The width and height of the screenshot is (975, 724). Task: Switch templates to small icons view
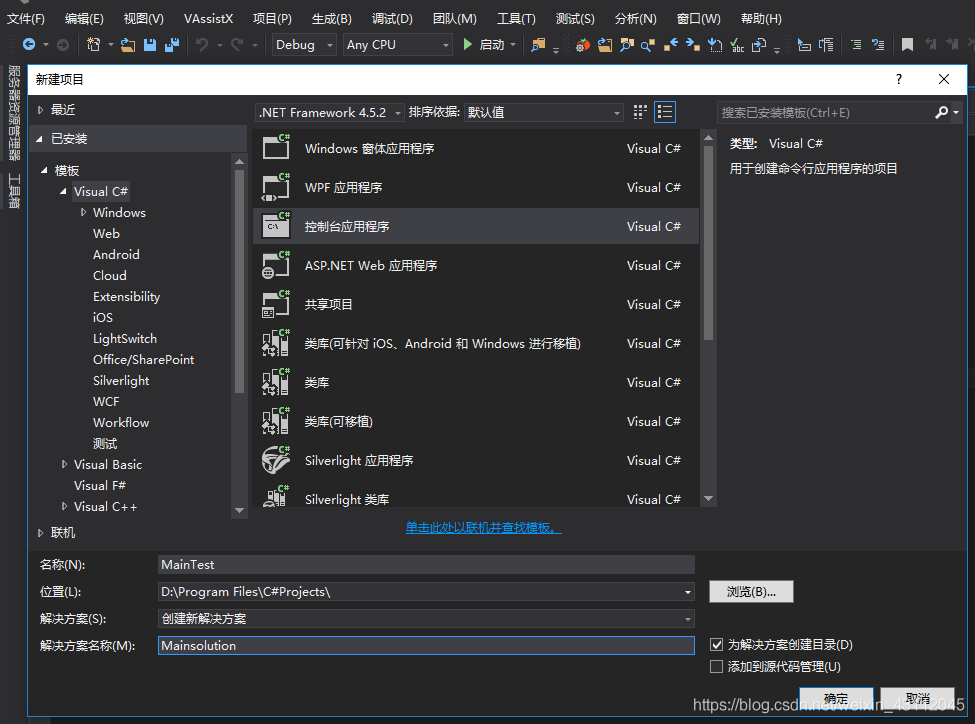click(x=641, y=113)
